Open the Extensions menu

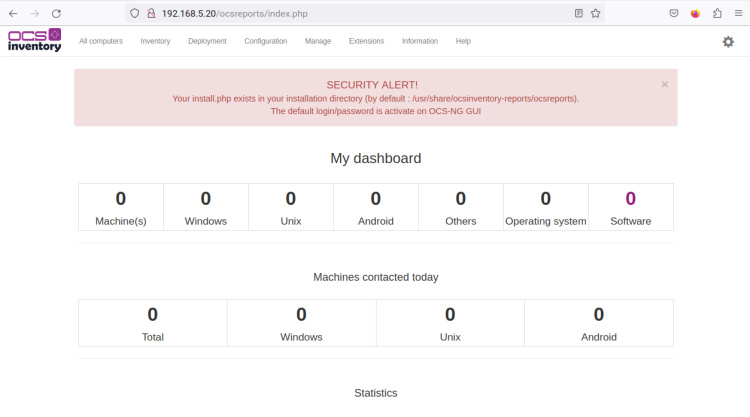pyautogui.click(x=366, y=42)
